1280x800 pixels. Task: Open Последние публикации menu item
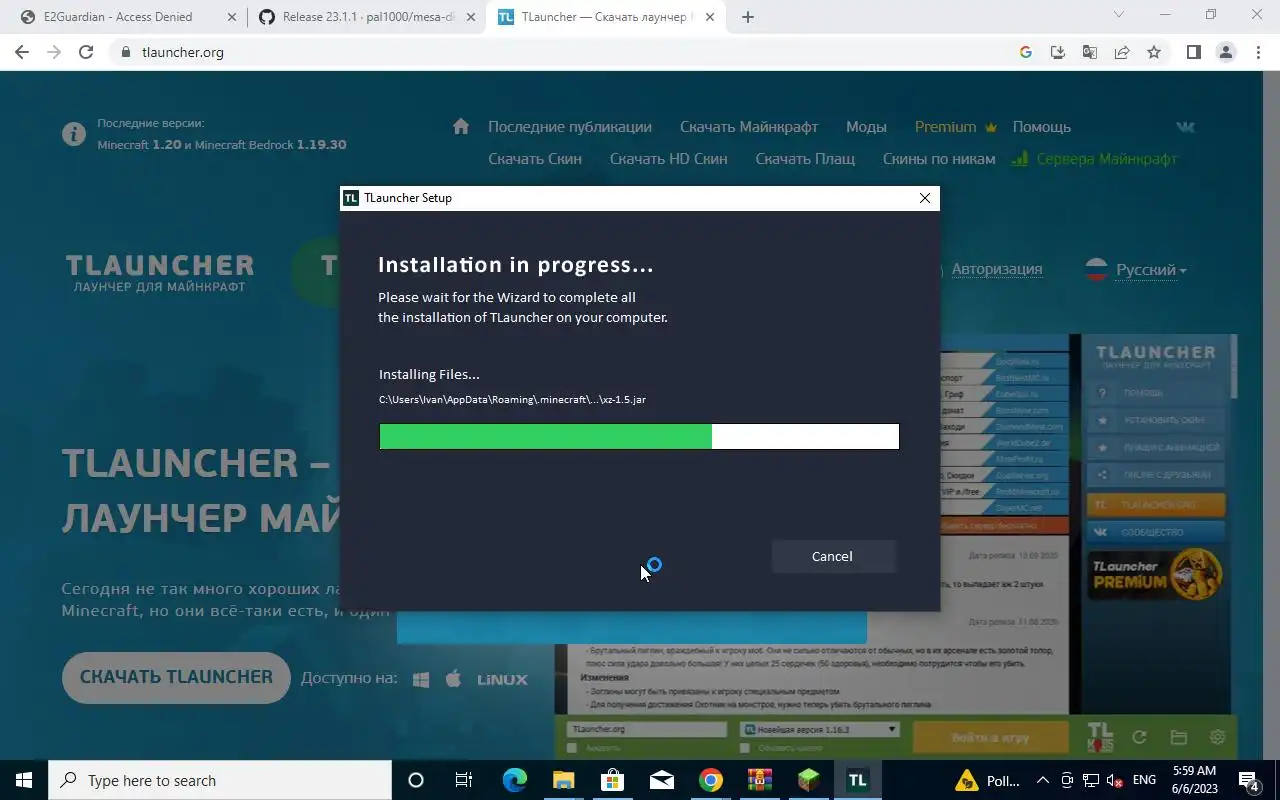pos(570,127)
